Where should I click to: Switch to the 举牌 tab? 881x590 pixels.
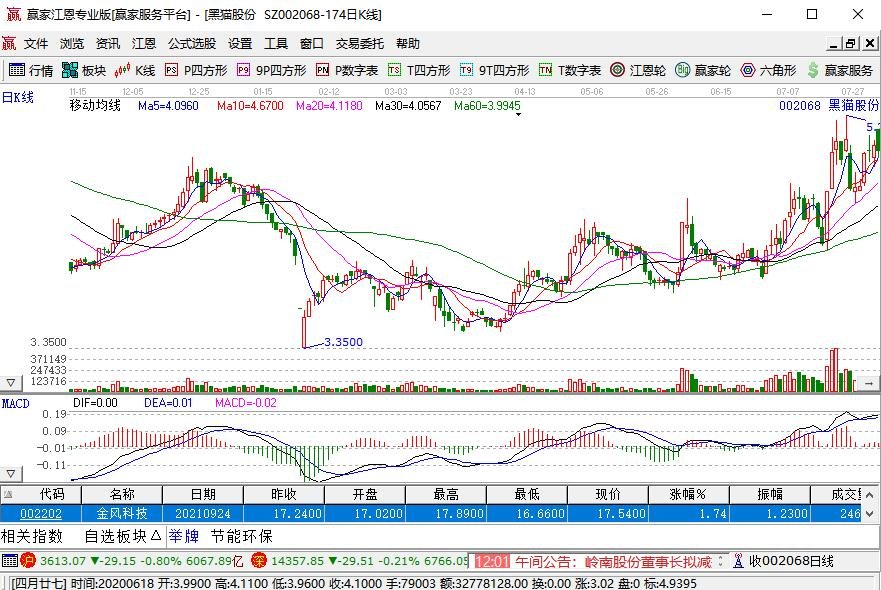click(184, 536)
